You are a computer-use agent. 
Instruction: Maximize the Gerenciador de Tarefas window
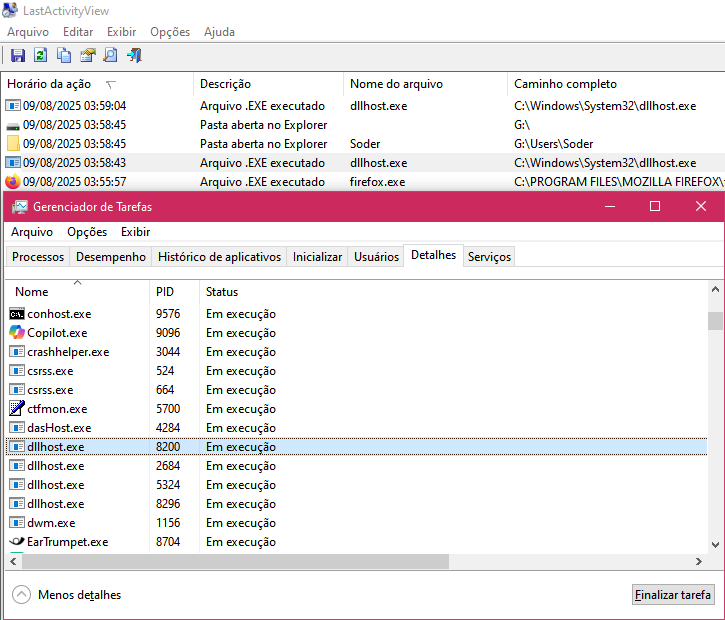pos(655,206)
